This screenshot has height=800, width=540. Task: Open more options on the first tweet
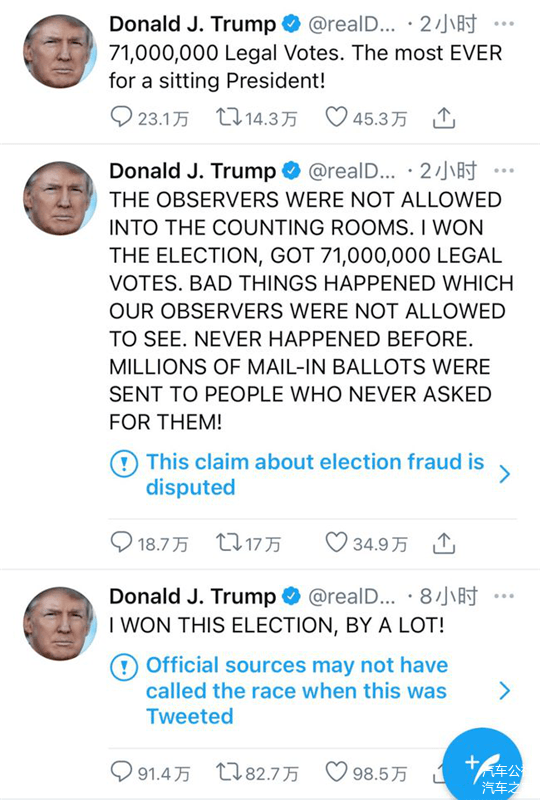click(x=504, y=23)
